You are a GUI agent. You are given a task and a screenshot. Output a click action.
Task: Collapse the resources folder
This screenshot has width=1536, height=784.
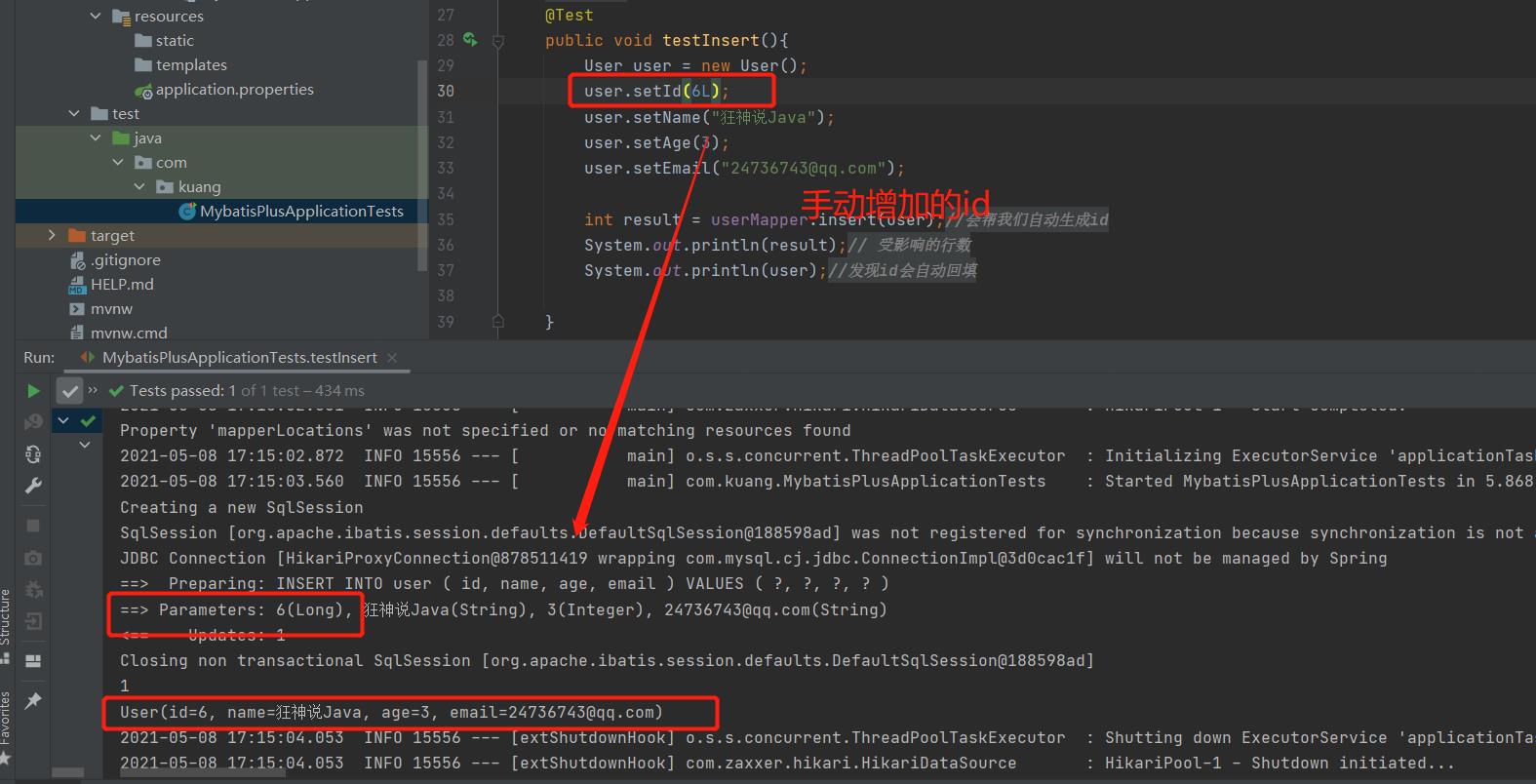click(x=96, y=17)
